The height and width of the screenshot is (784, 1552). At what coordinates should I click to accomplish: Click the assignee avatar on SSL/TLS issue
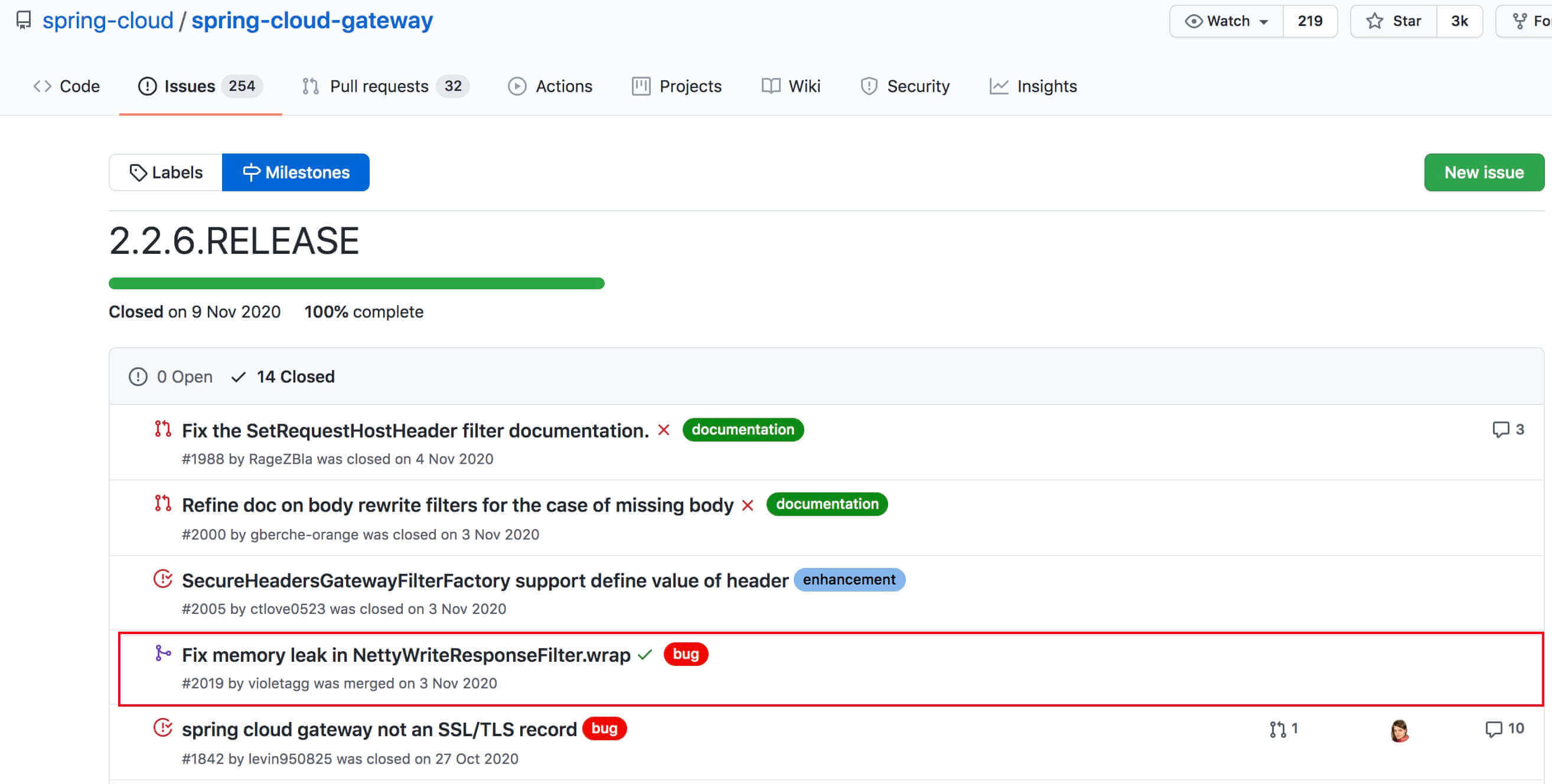1399,730
